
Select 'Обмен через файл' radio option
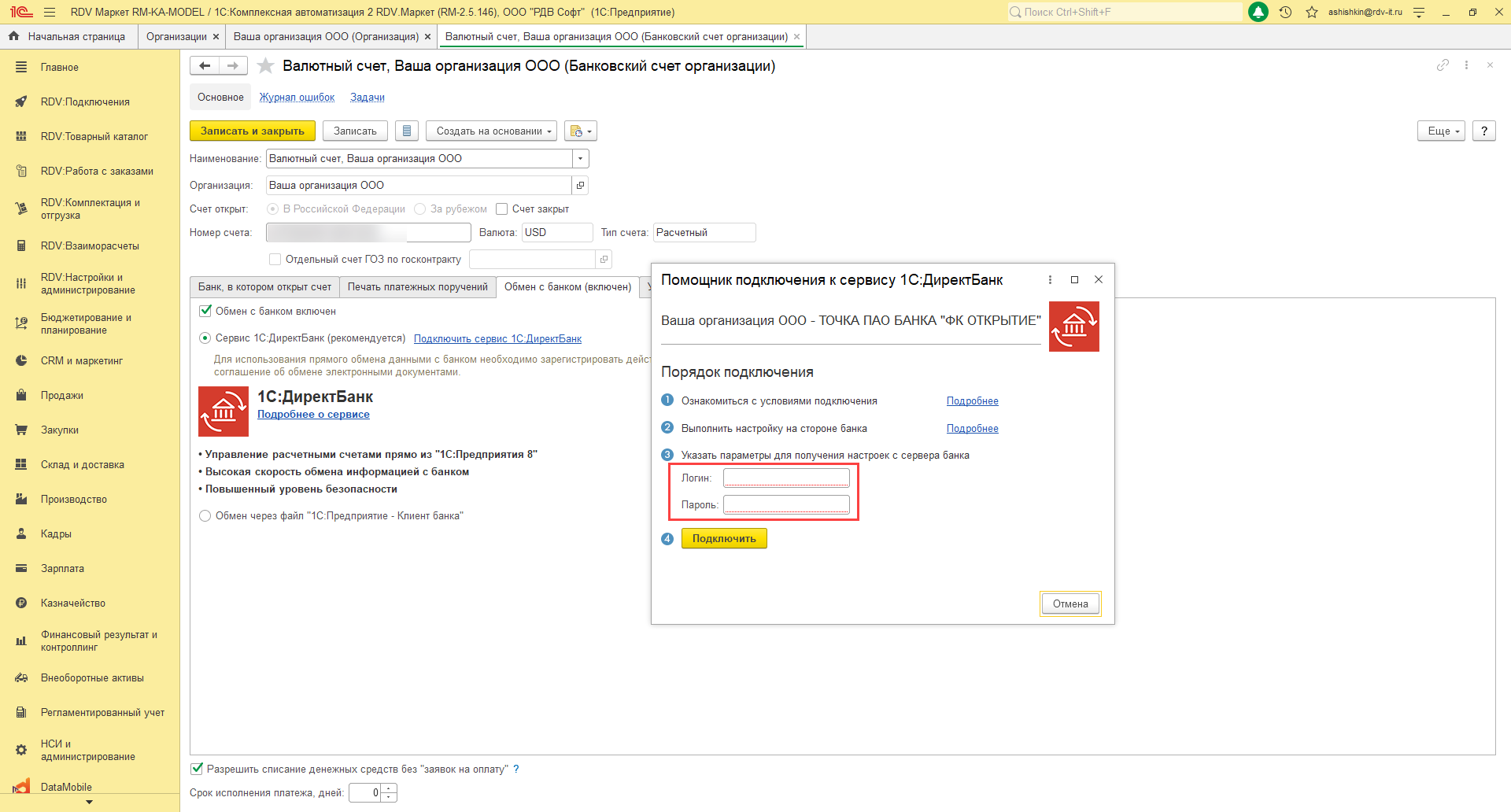(205, 516)
